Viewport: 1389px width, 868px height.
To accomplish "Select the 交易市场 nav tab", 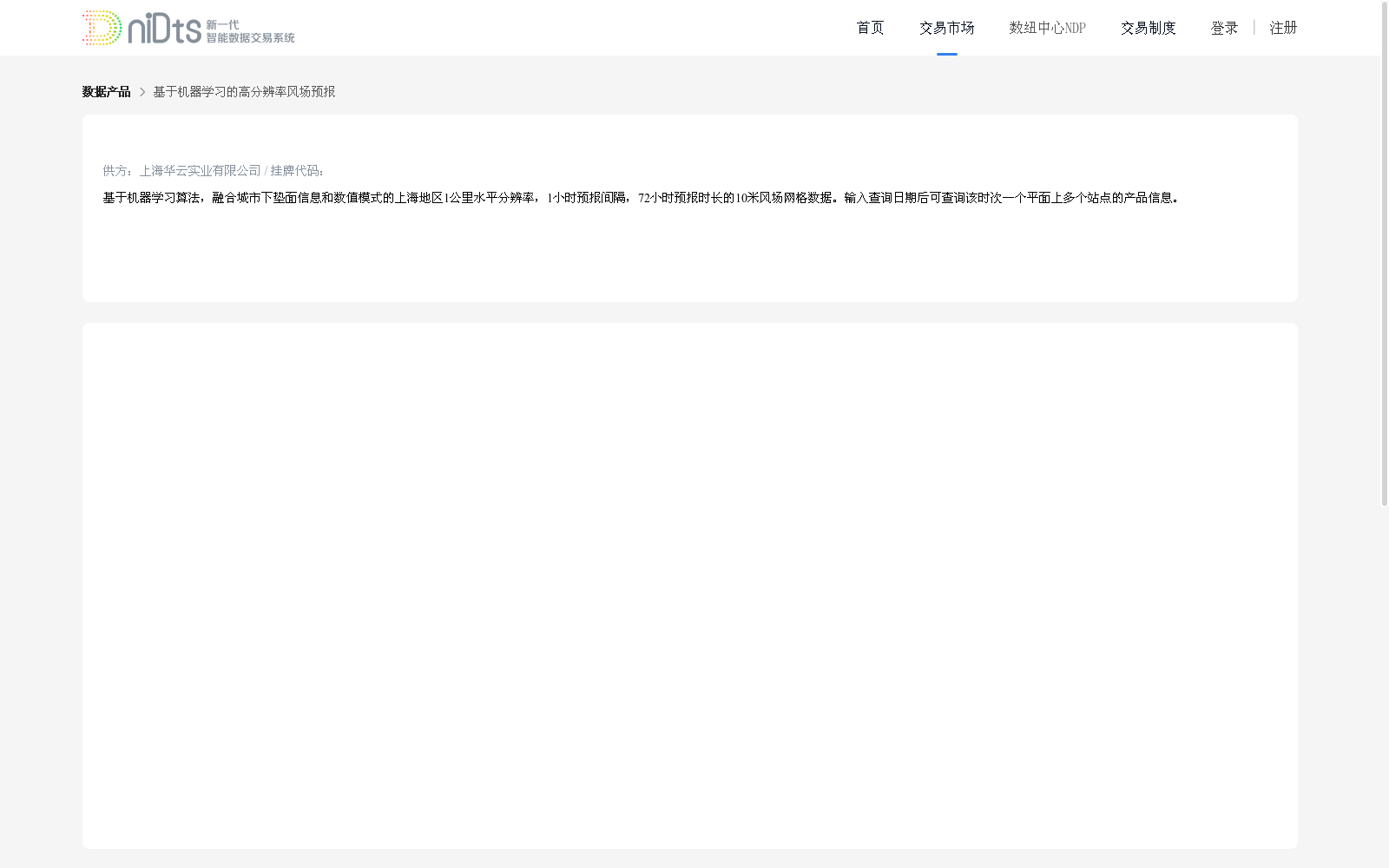I will (946, 28).
